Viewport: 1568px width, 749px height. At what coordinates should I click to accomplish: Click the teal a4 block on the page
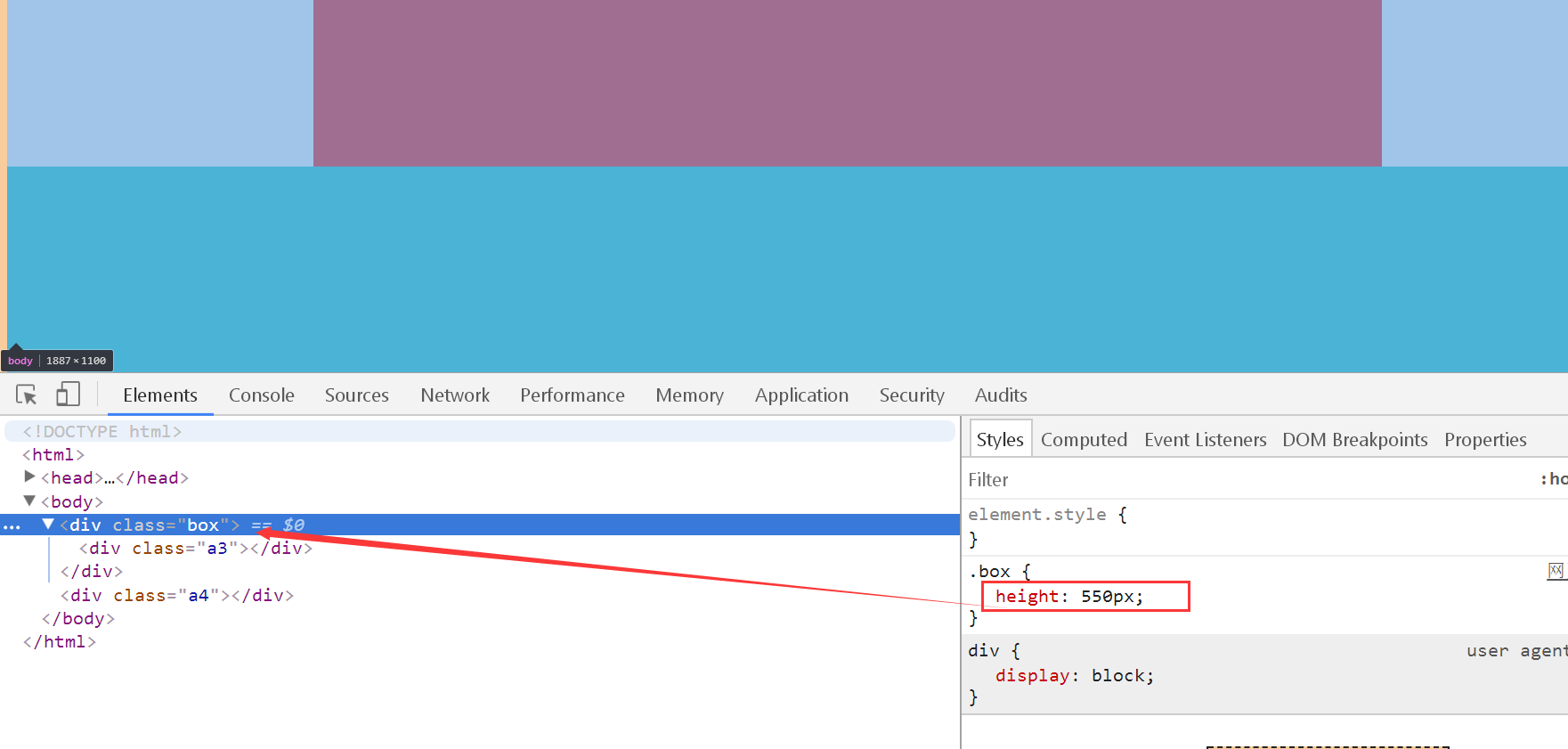pos(787,269)
